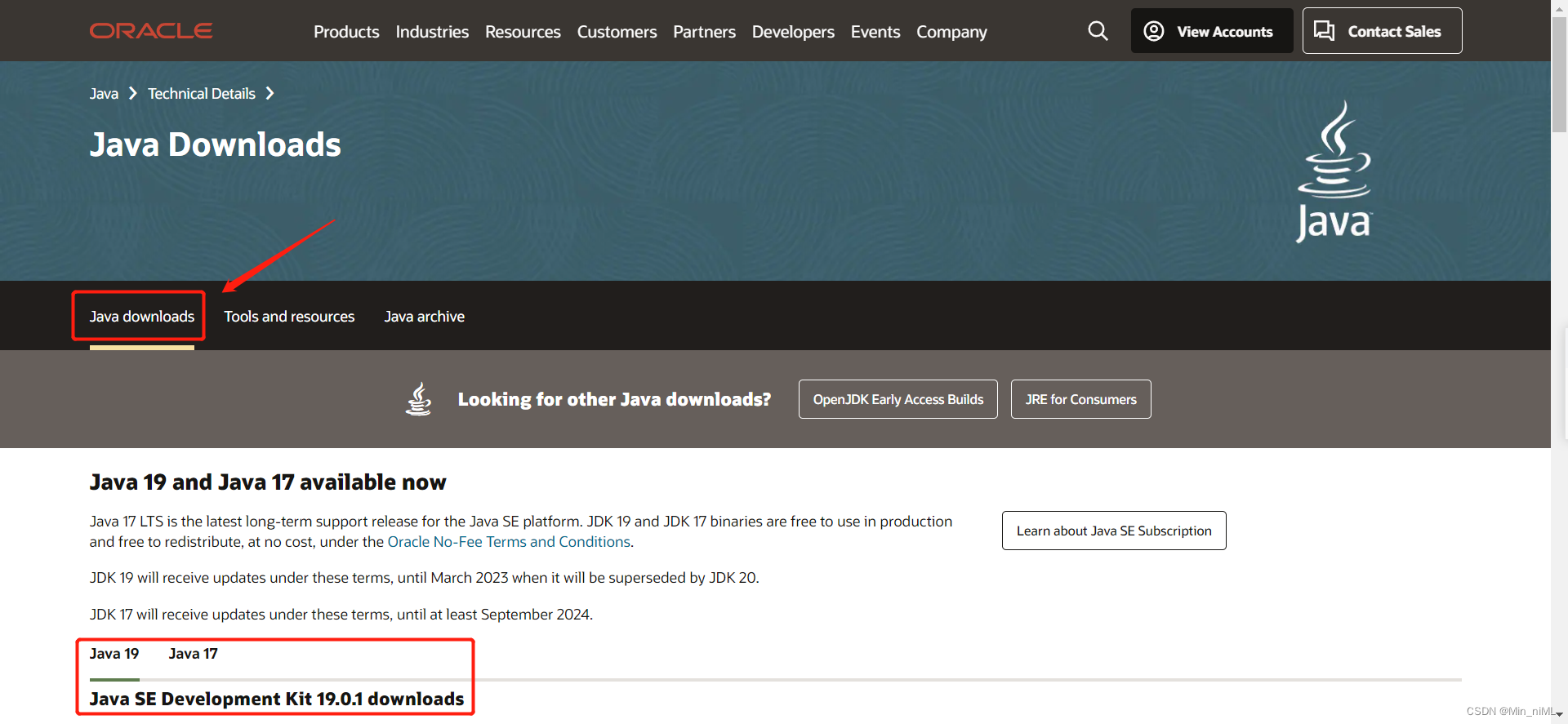Open the Events menu
The width and height of the screenshot is (1568, 724).
[875, 32]
